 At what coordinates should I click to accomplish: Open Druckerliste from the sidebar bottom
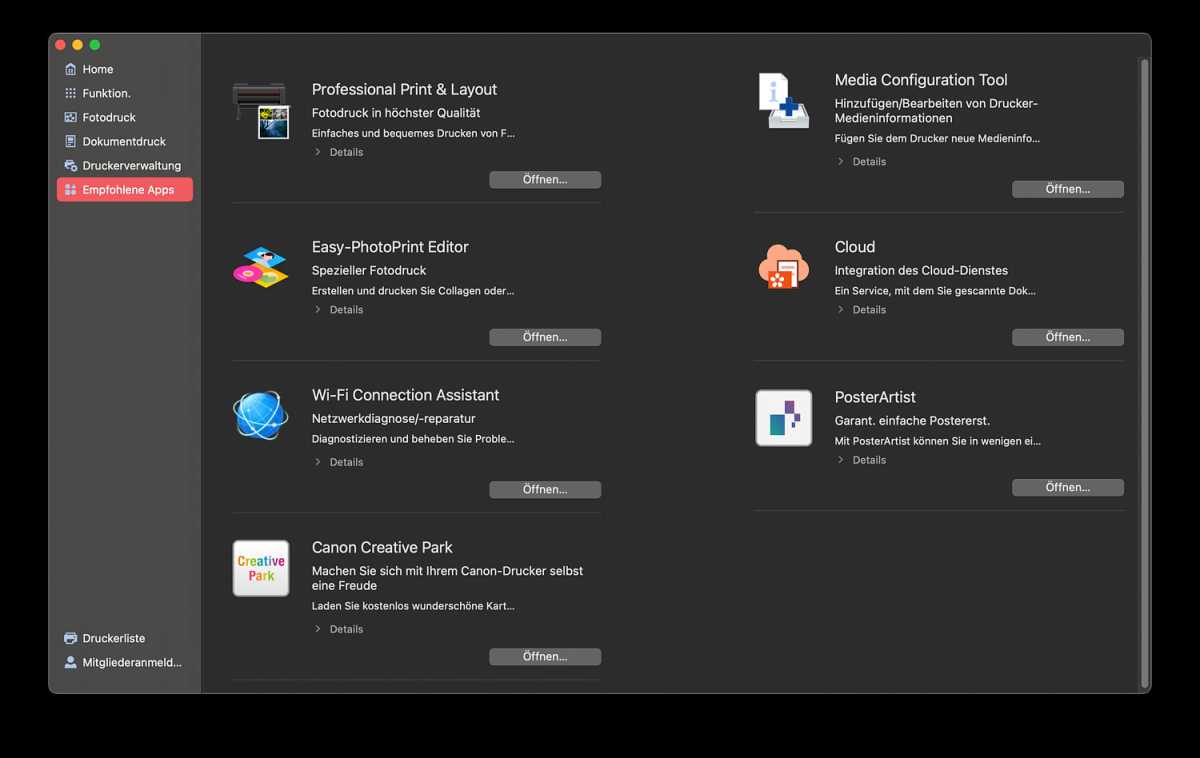[113, 638]
